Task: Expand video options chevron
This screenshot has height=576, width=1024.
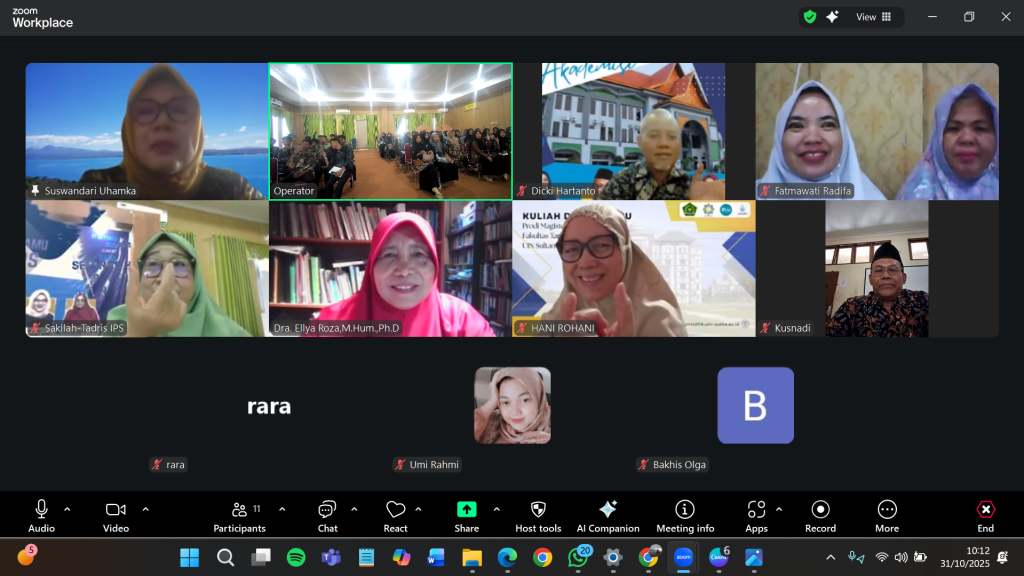Action: (145, 509)
